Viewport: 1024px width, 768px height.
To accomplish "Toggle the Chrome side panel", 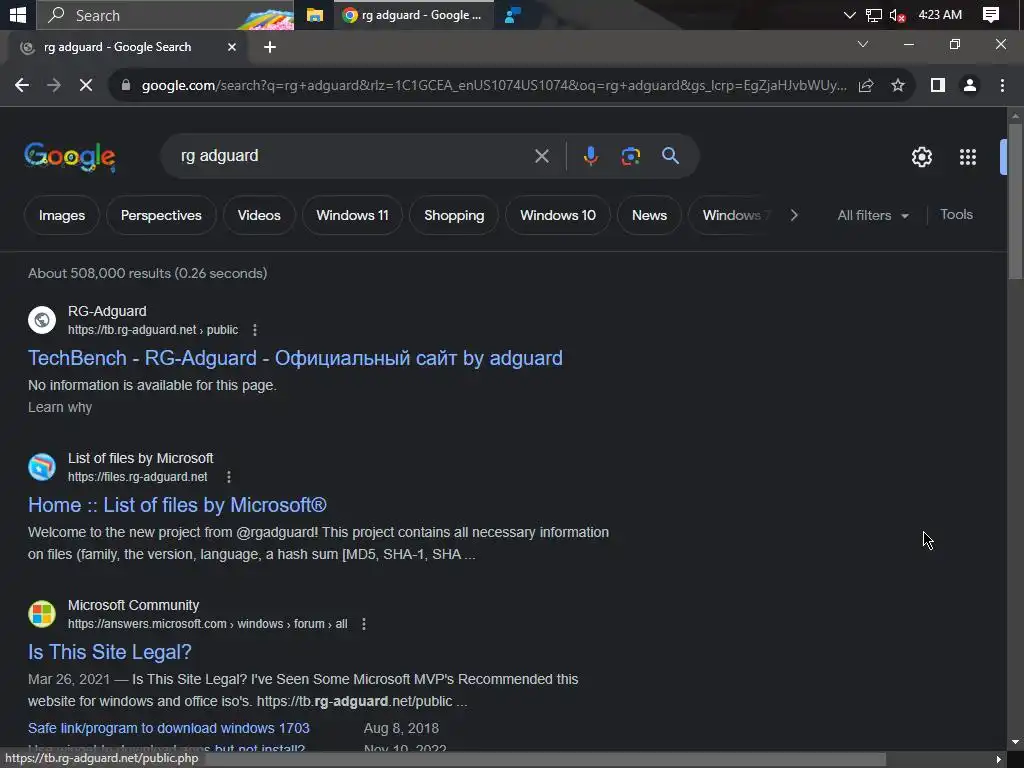I will 938,85.
